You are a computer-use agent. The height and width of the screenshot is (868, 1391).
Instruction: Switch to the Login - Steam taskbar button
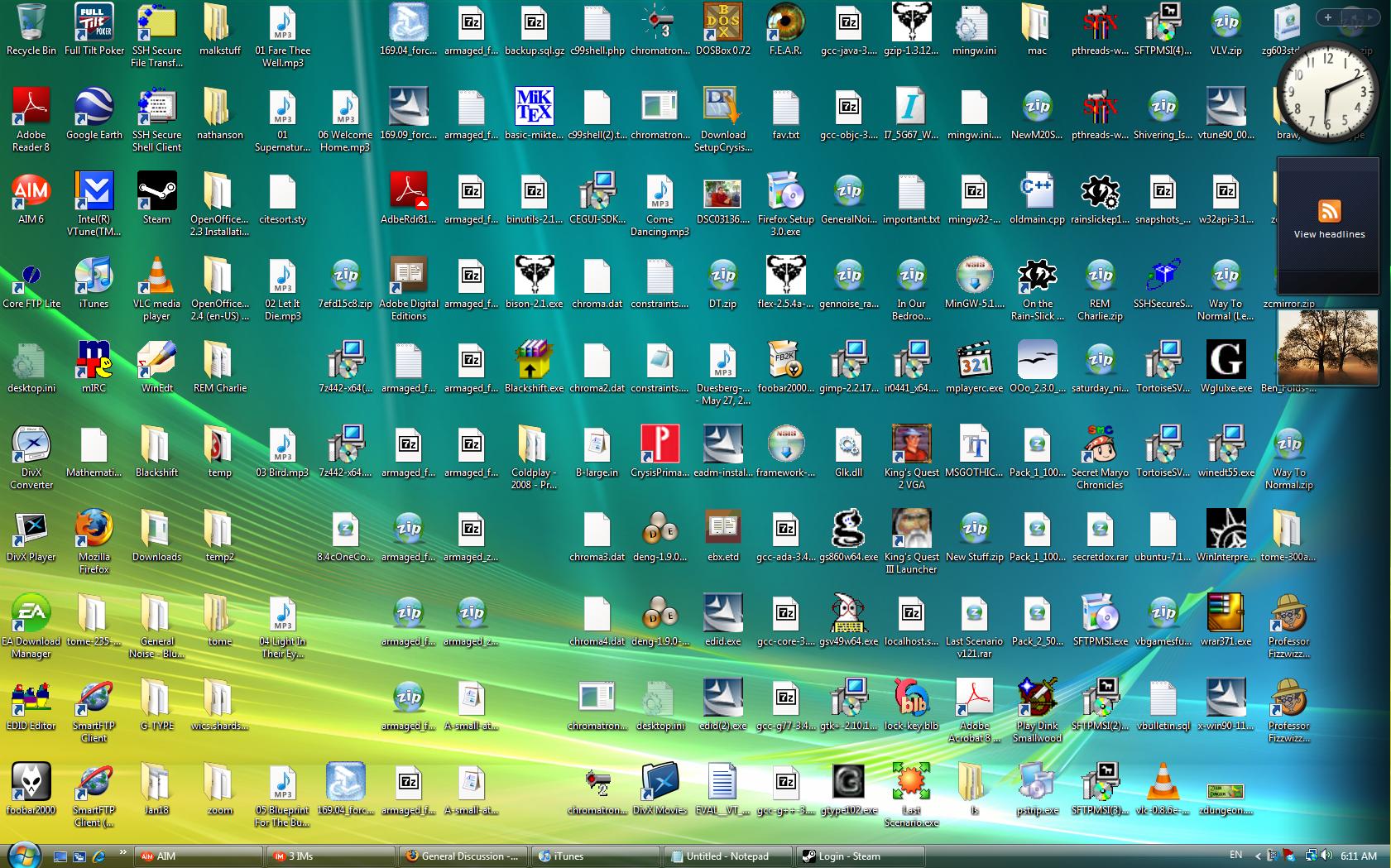click(859, 856)
